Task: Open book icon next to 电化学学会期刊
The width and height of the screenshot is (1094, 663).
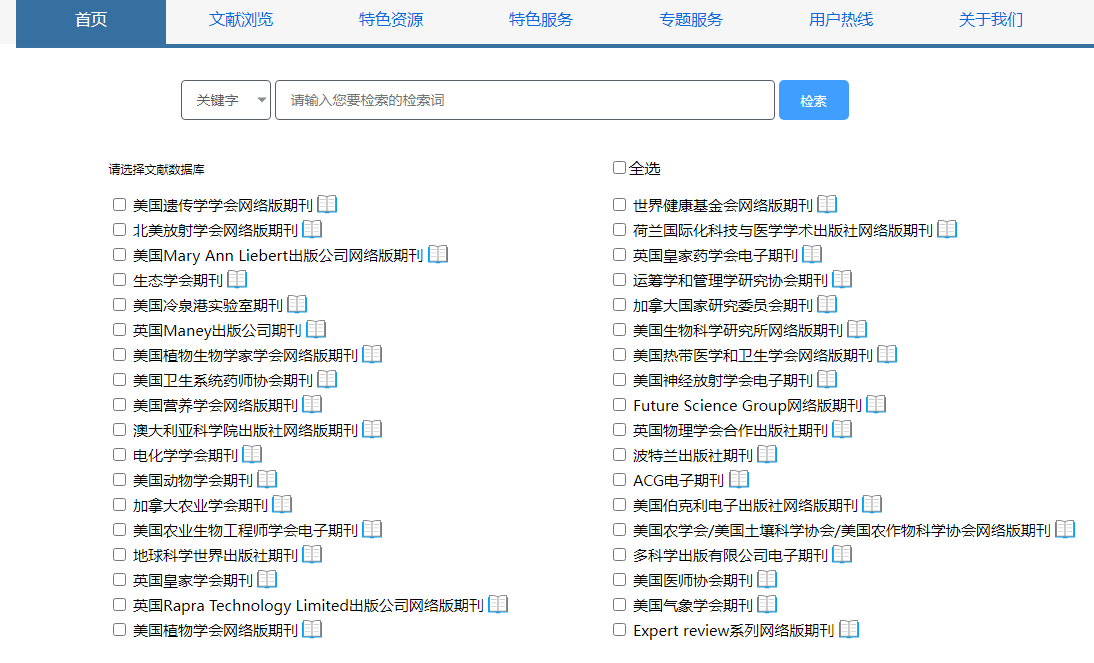Action: [x=252, y=454]
